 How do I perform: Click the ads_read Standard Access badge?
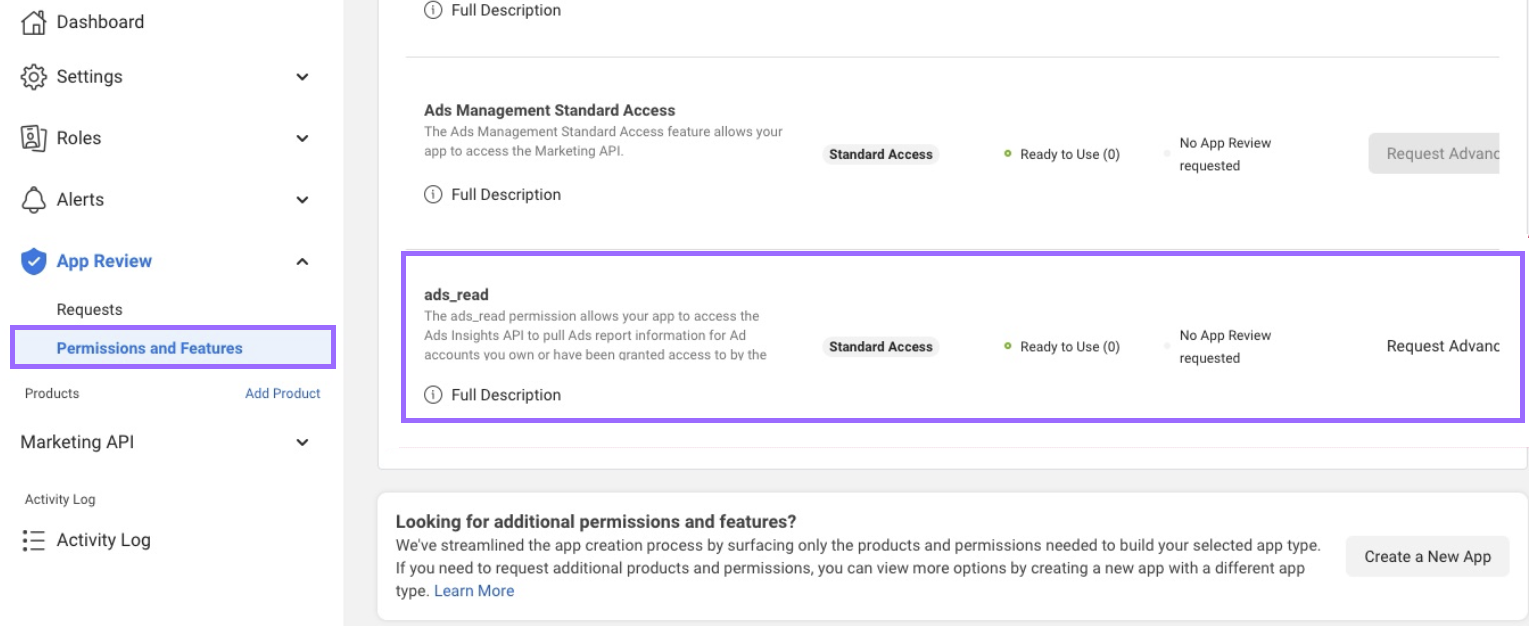tap(880, 347)
